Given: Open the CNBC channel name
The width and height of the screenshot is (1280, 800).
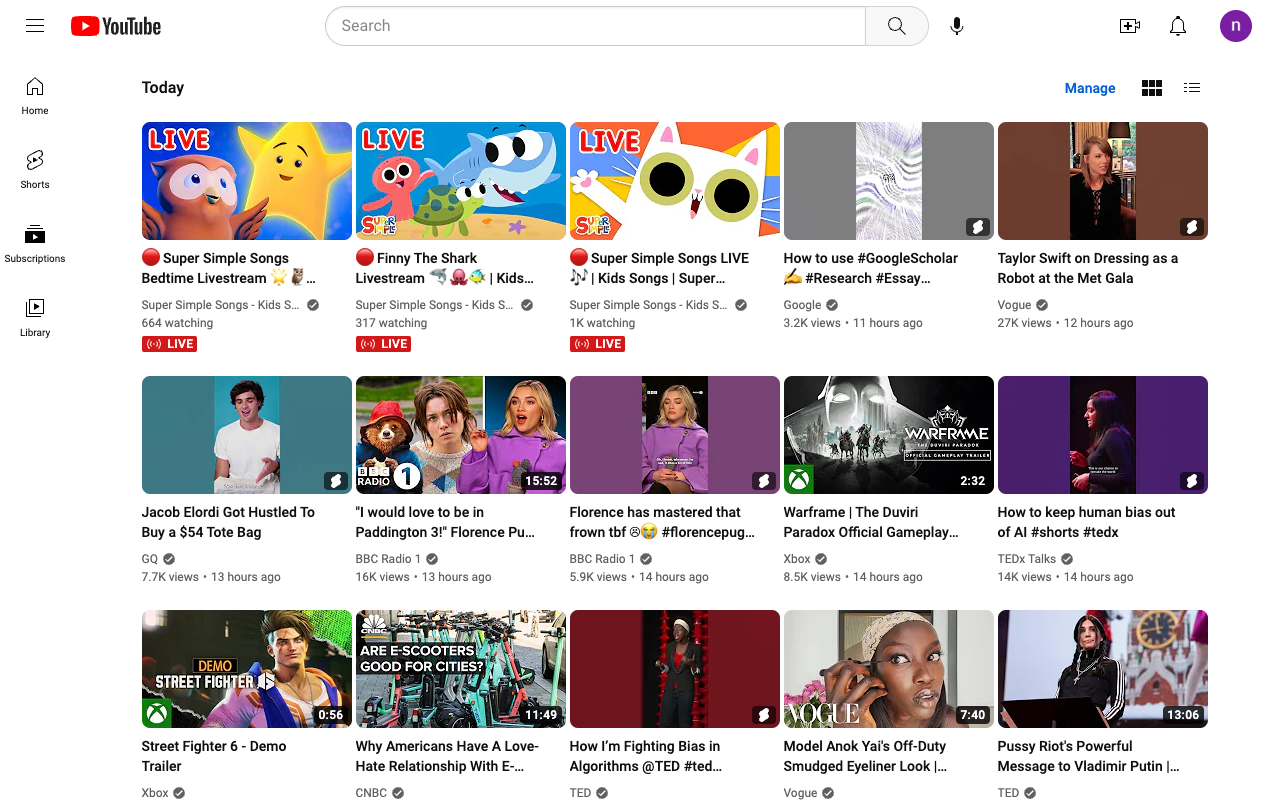Looking at the screenshot, I should coord(372,793).
